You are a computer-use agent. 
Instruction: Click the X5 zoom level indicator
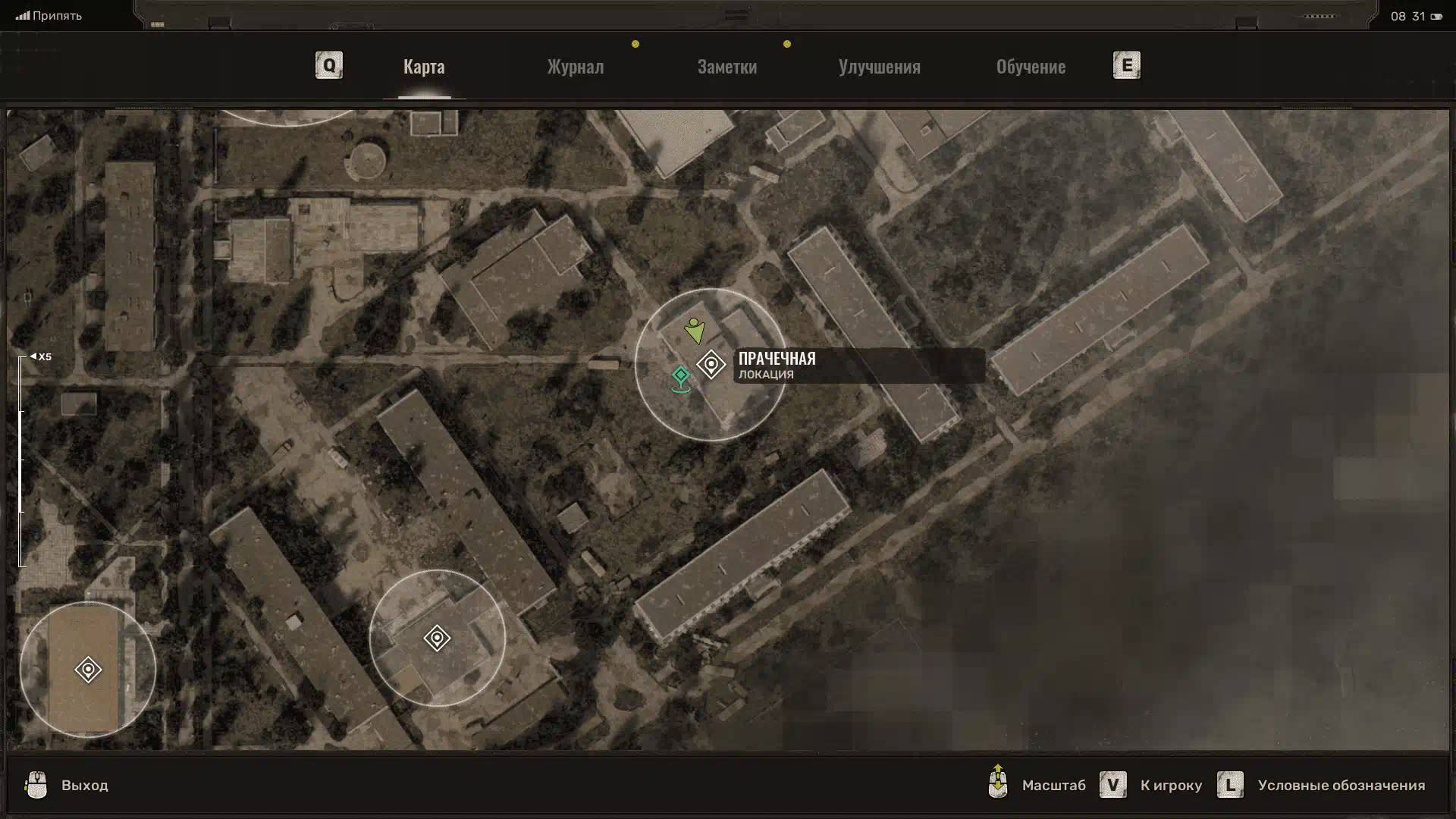(41, 356)
